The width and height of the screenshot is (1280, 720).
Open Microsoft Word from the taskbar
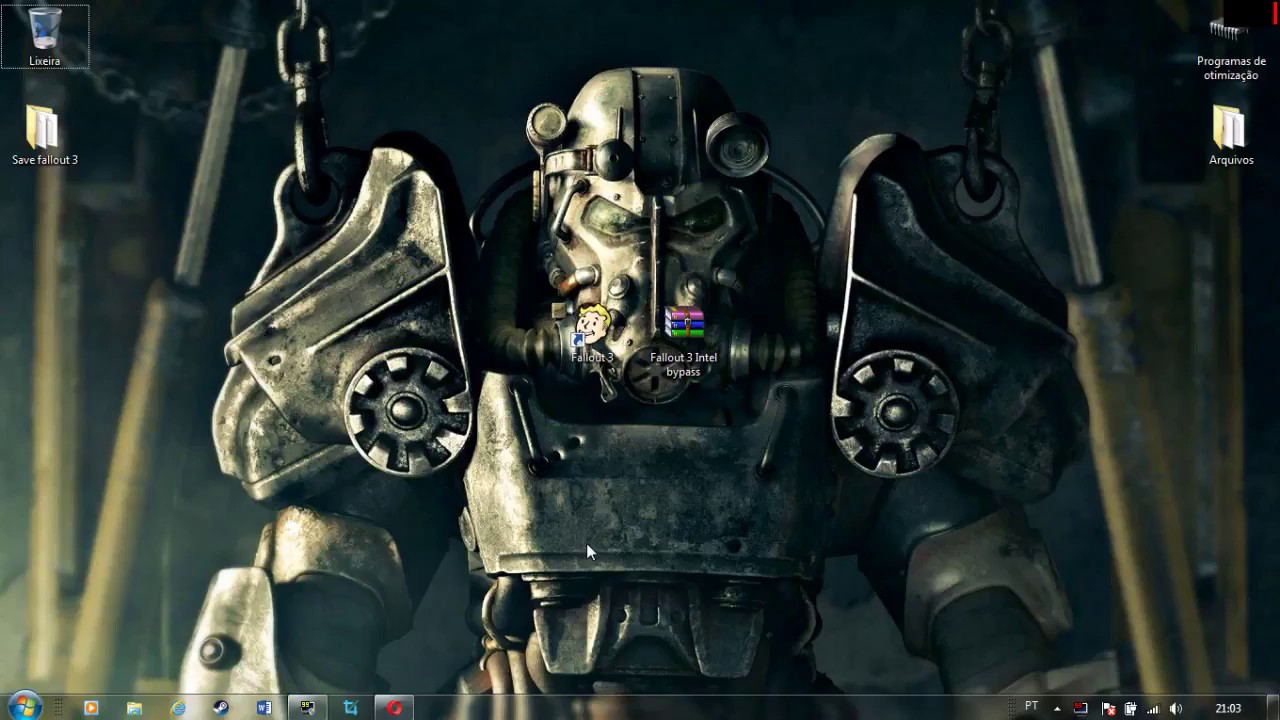(x=264, y=708)
